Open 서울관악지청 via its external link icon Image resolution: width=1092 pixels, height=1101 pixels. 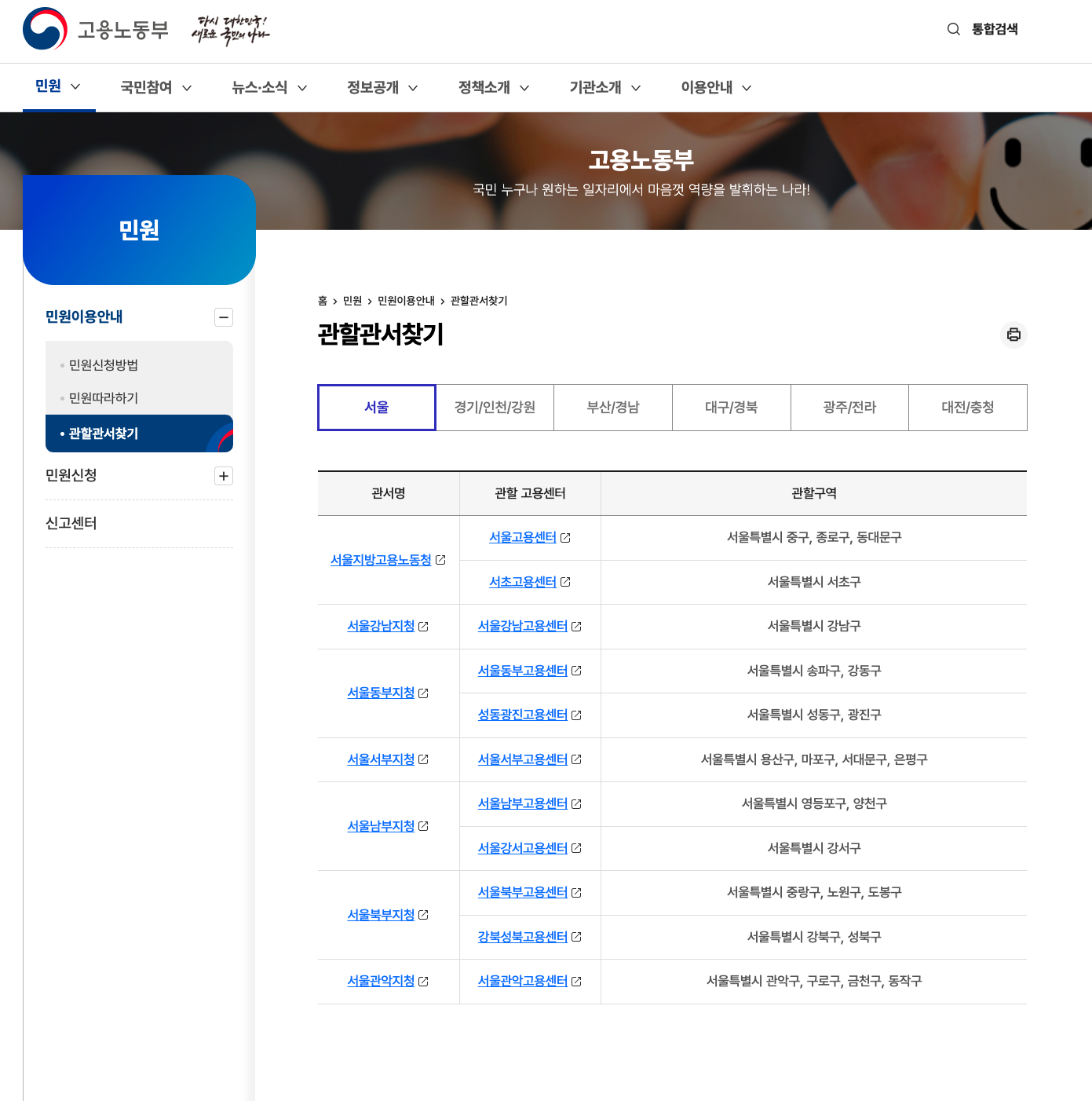pyautogui.click(x=424, y=981)
